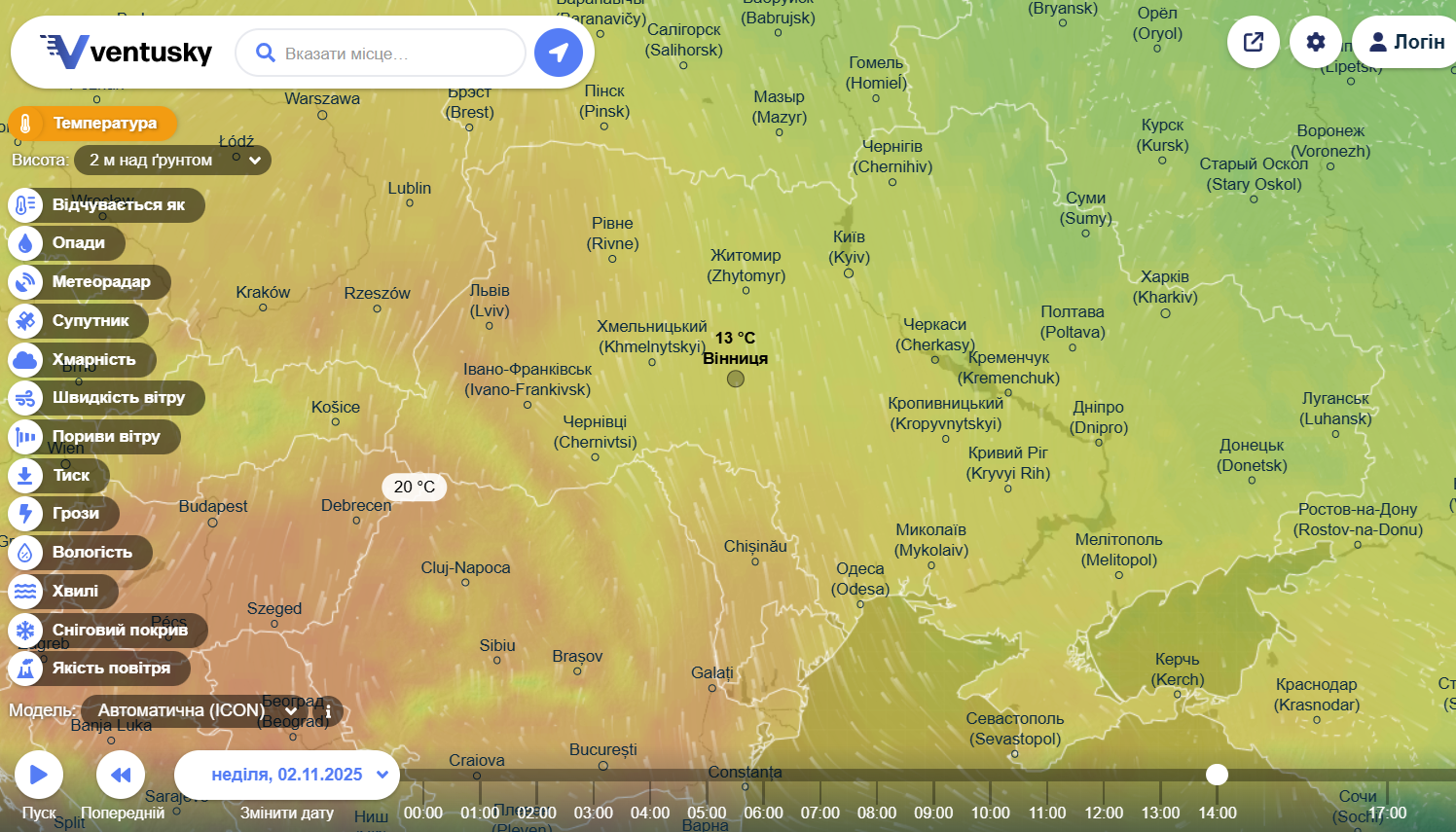Open the model dropdown Автоматична (ICON)
The height and width of the screenshot is (832, 1456).
pos(195,711)
